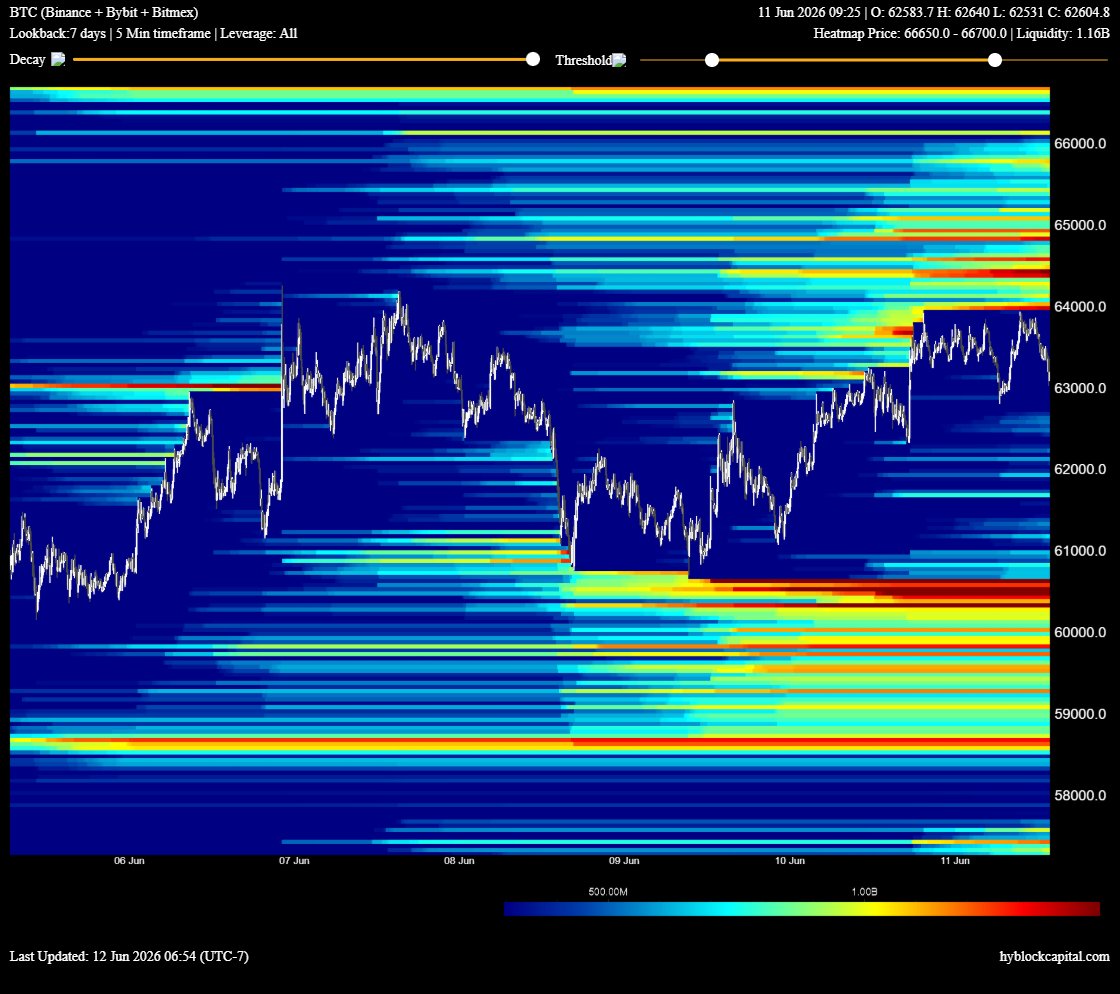Click the 59000.0 price axis label
The width and height of the screenshot is (1120, 994).
click(1080, 714)
